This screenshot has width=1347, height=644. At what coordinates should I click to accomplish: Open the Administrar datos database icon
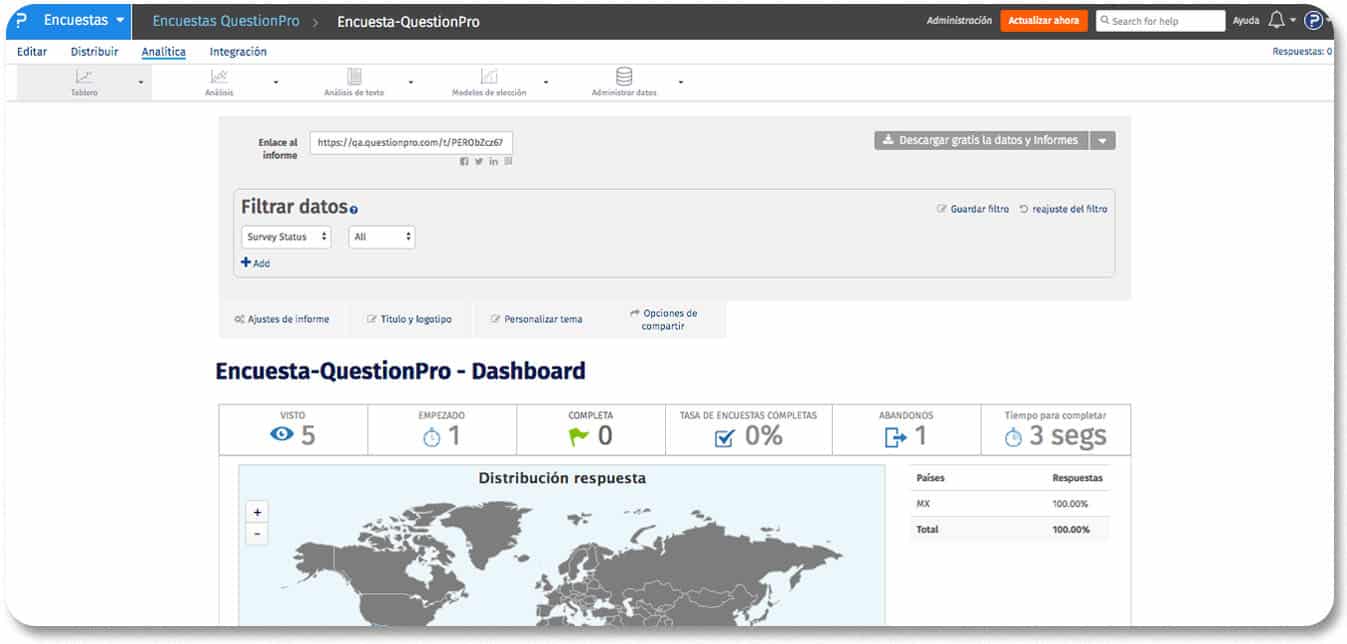pyautogui.click(x=624, y=76)
